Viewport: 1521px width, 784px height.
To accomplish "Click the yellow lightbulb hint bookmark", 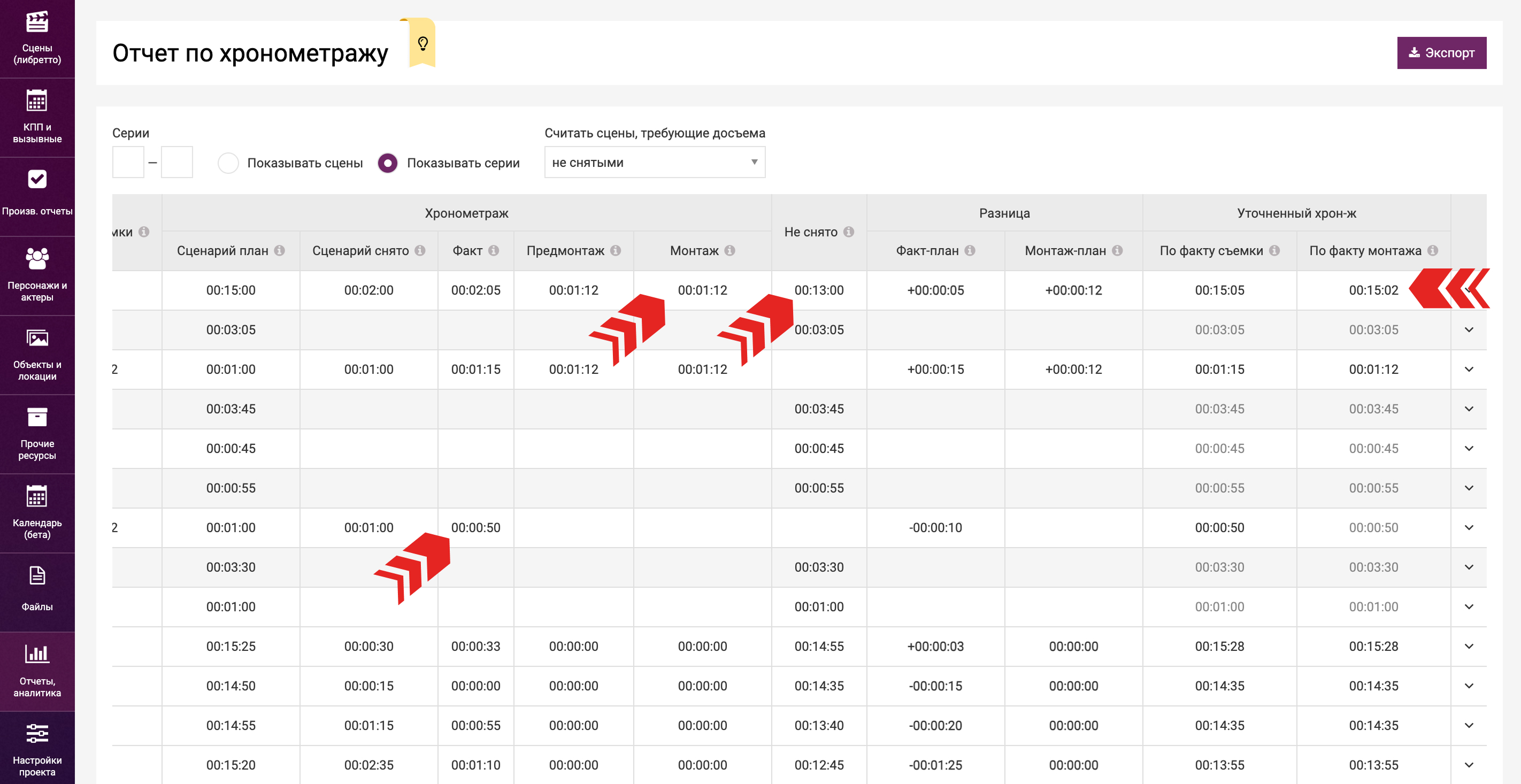I will click(x=422, y=44).
